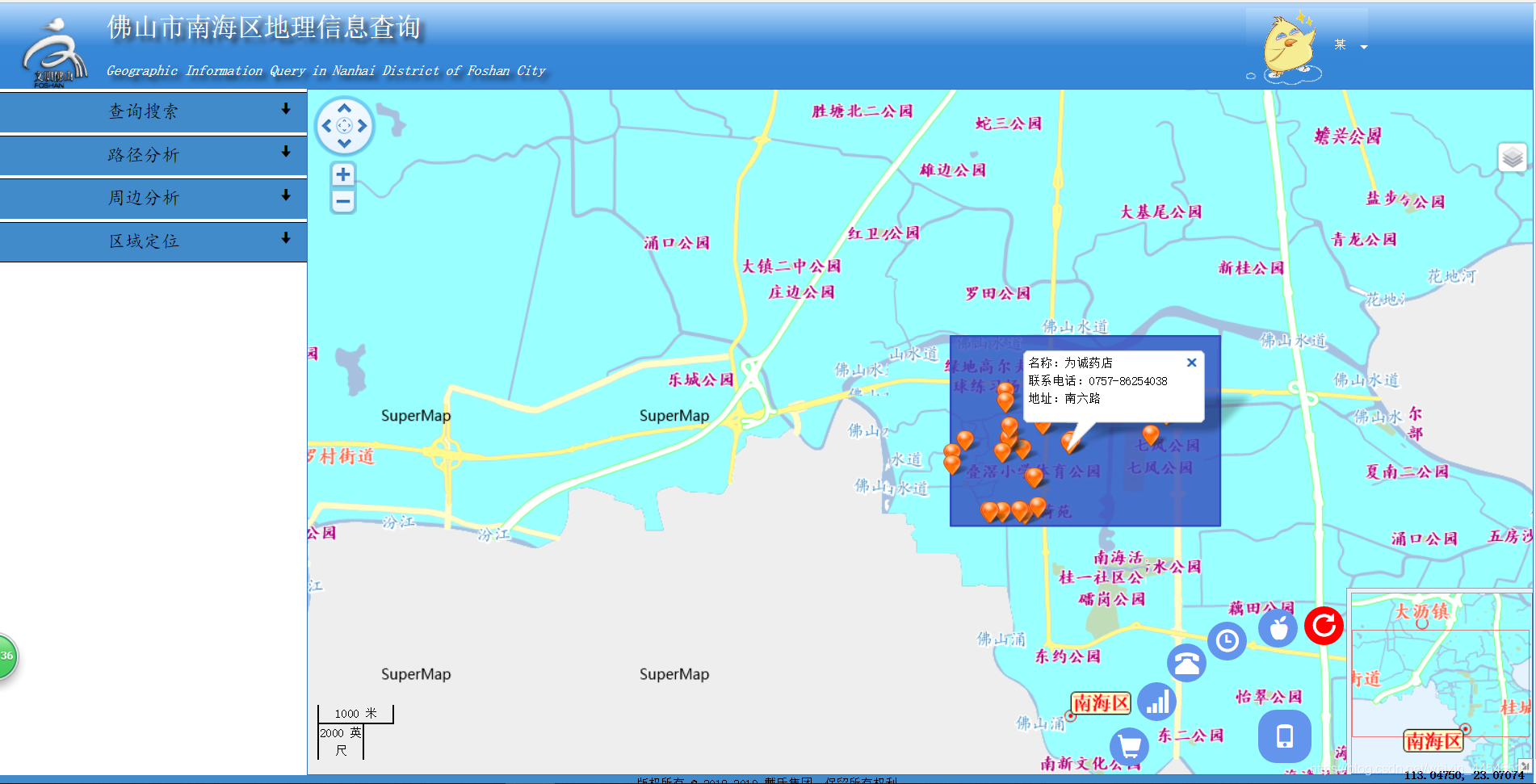Open the layer switcher icon
1536x784 pixels.
pyautogui.click(x=1513, y=157)
